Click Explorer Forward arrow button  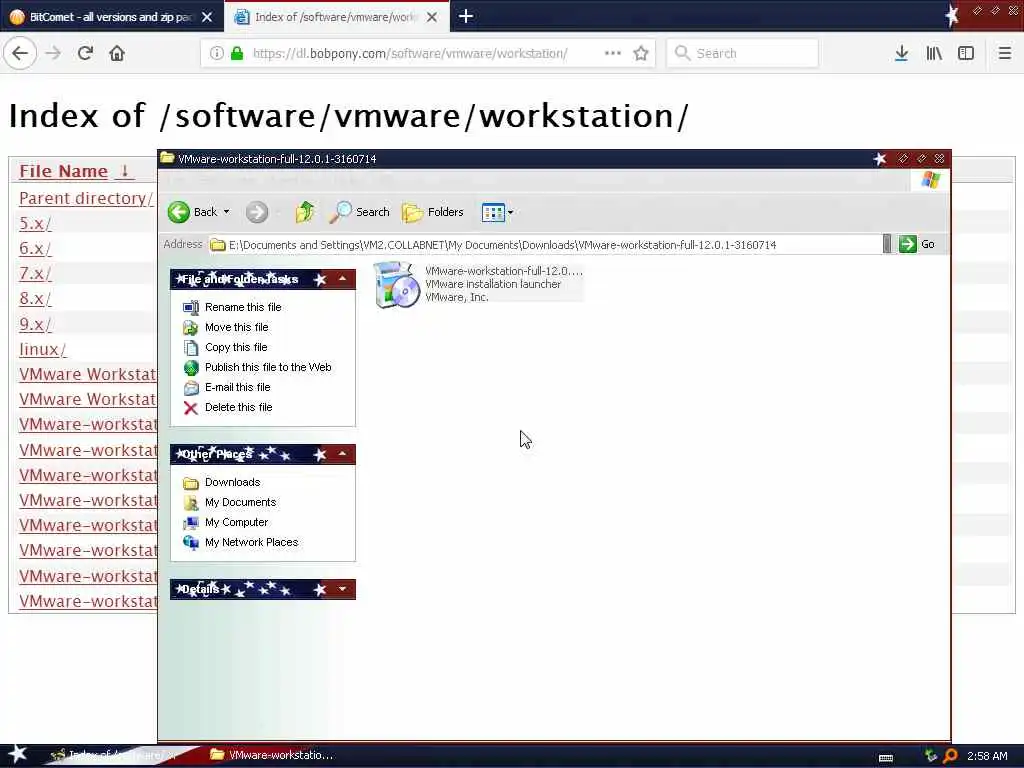257,212
